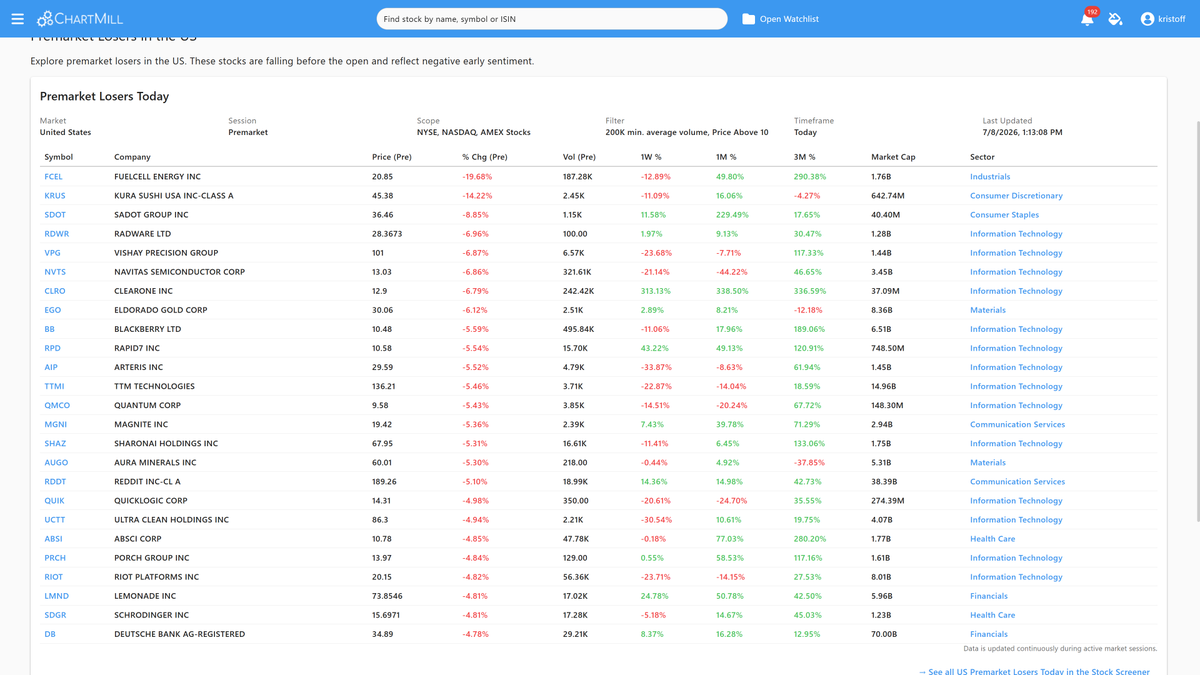Open the RPD symbol link

point(52,348)
